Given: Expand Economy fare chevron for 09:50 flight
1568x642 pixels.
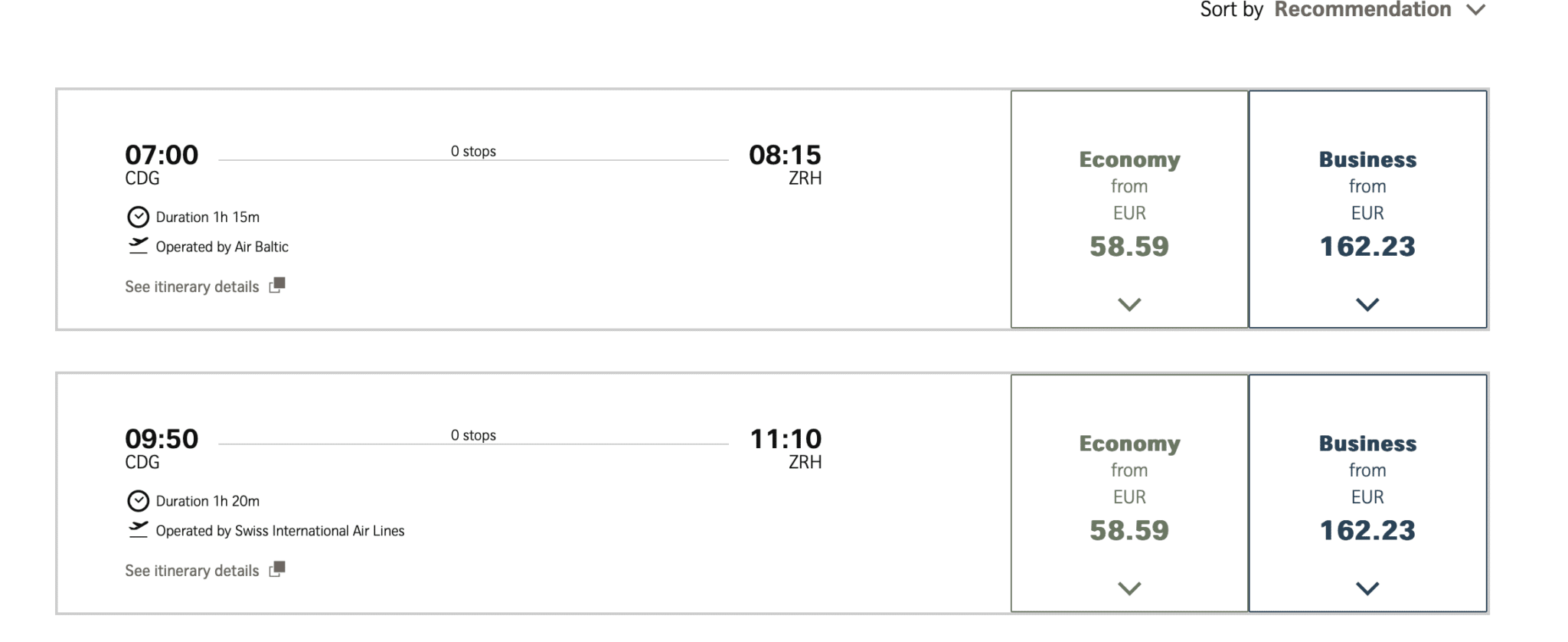Looking at the screenshot, I should pos(1129,588).
